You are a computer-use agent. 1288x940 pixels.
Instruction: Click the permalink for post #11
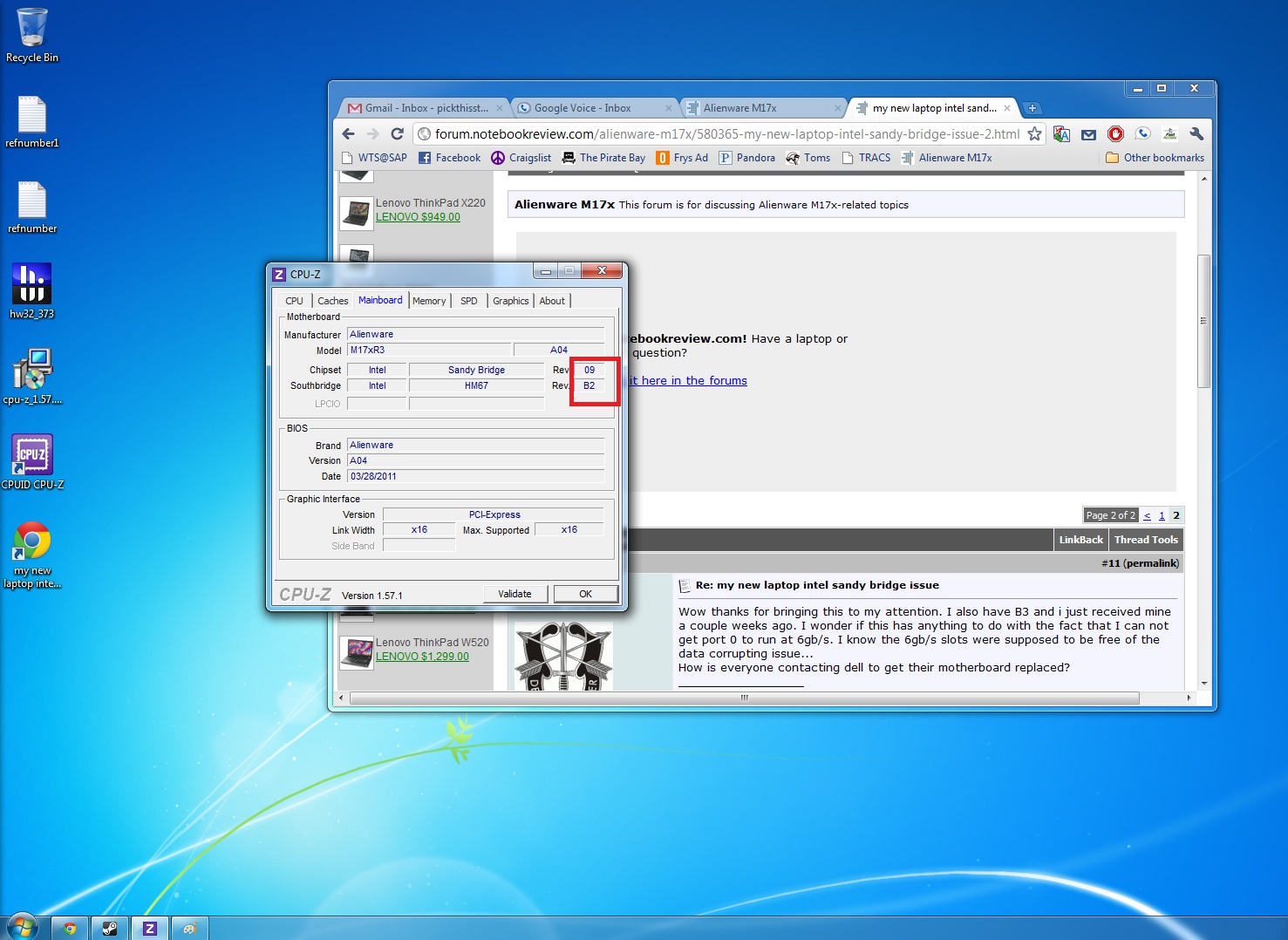pyautogui.click(x=1151, y=563)
